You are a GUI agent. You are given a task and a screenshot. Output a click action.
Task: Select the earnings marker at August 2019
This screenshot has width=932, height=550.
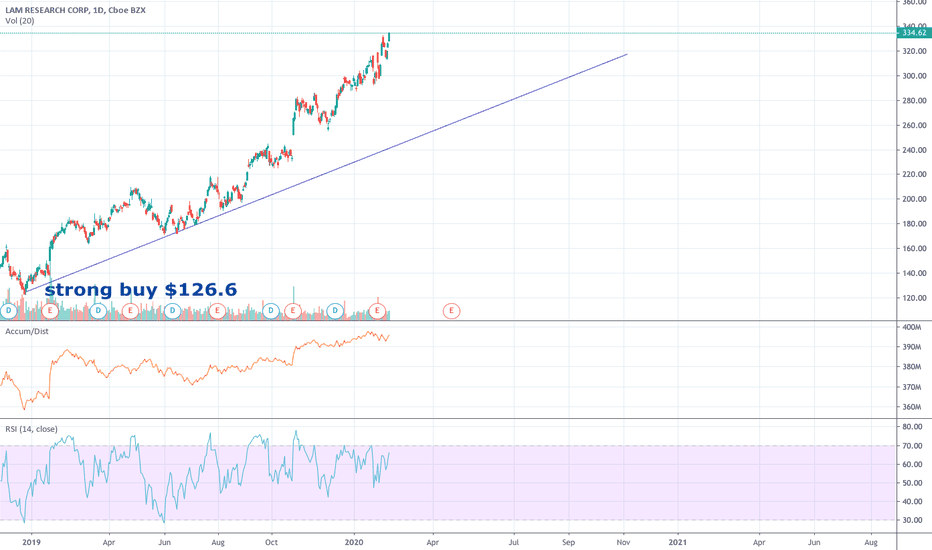coord(217,310)
